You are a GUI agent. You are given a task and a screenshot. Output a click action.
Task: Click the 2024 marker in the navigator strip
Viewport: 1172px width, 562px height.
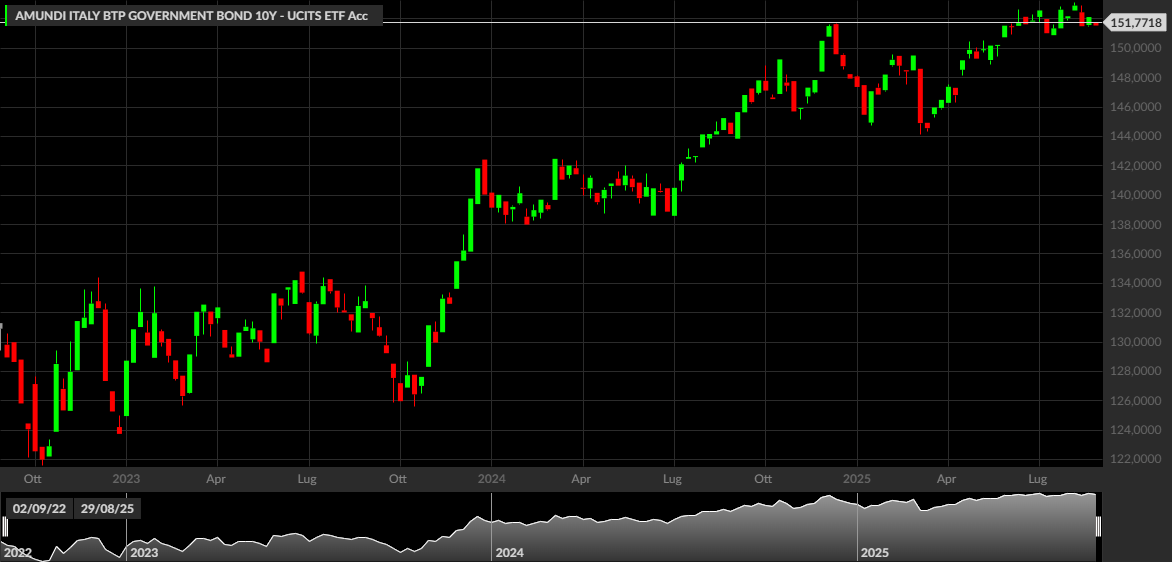[x=510, y=554]
